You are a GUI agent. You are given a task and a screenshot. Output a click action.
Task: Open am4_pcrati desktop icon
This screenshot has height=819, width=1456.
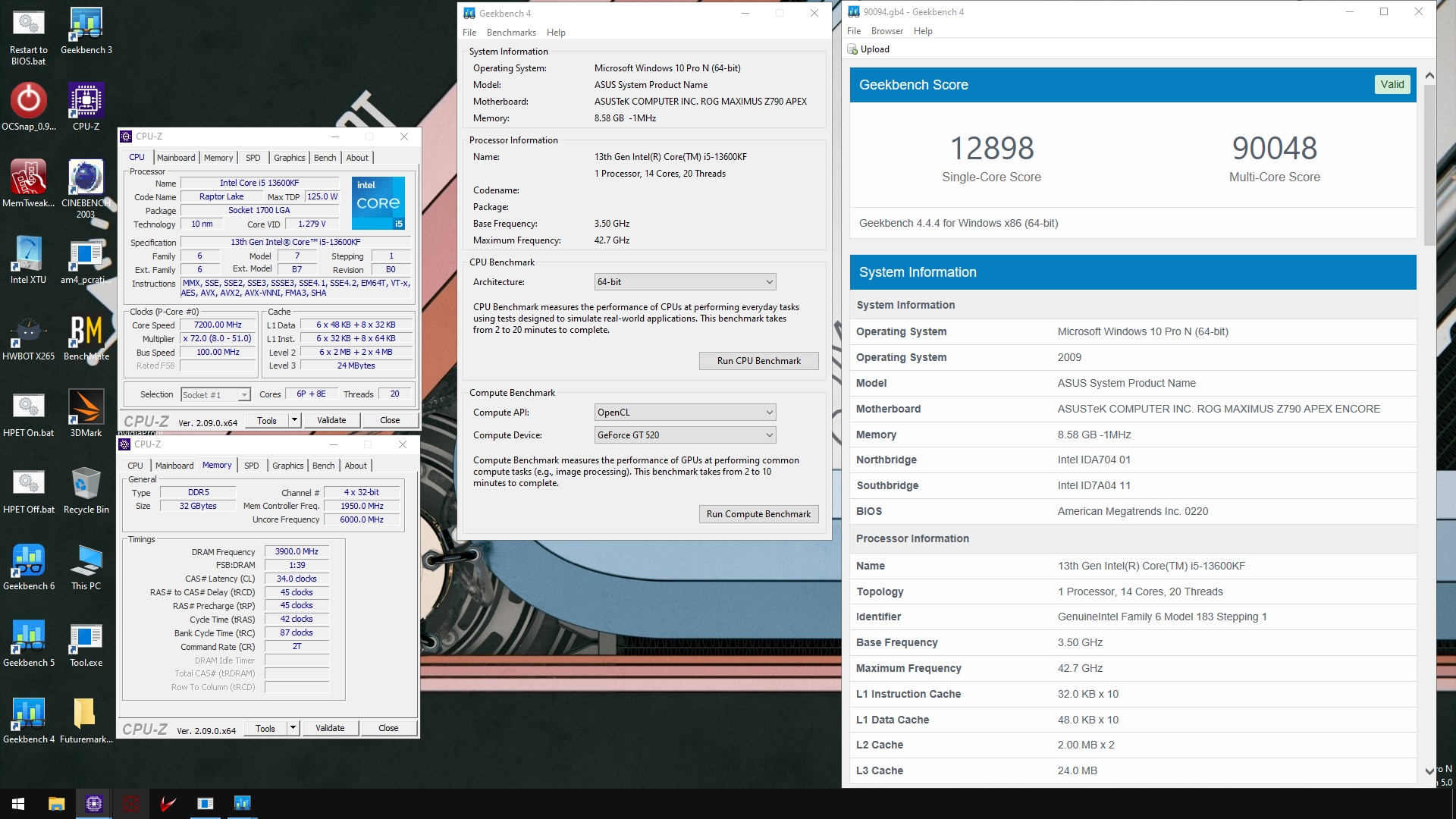[86, 260]
